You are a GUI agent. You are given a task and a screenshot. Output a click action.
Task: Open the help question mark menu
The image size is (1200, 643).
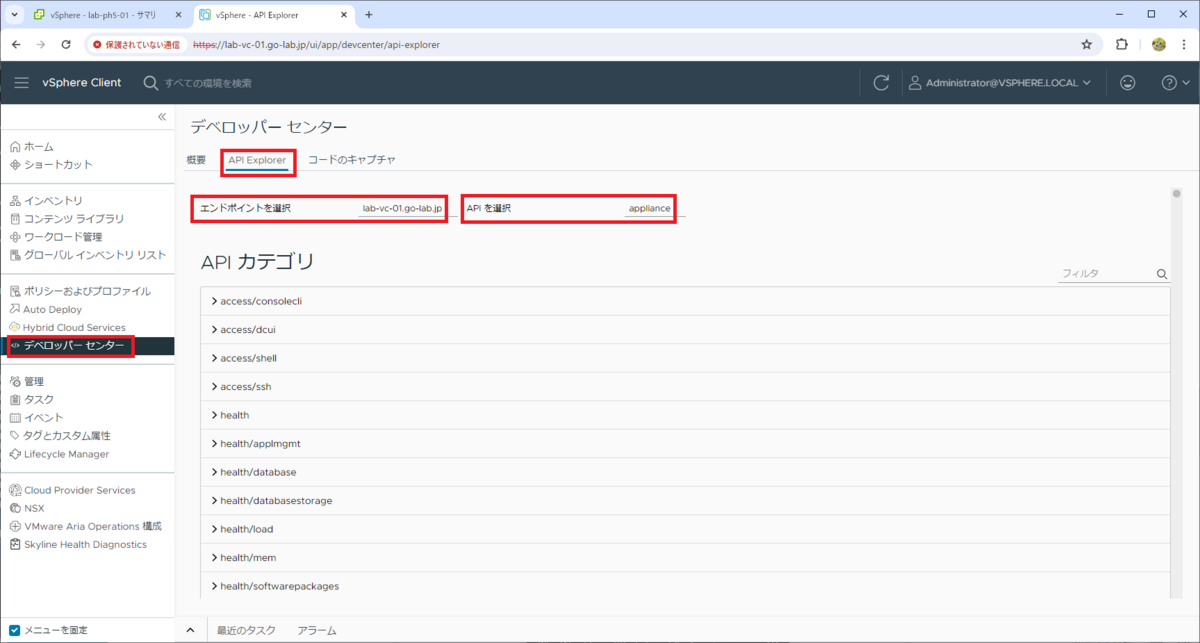1174,83
